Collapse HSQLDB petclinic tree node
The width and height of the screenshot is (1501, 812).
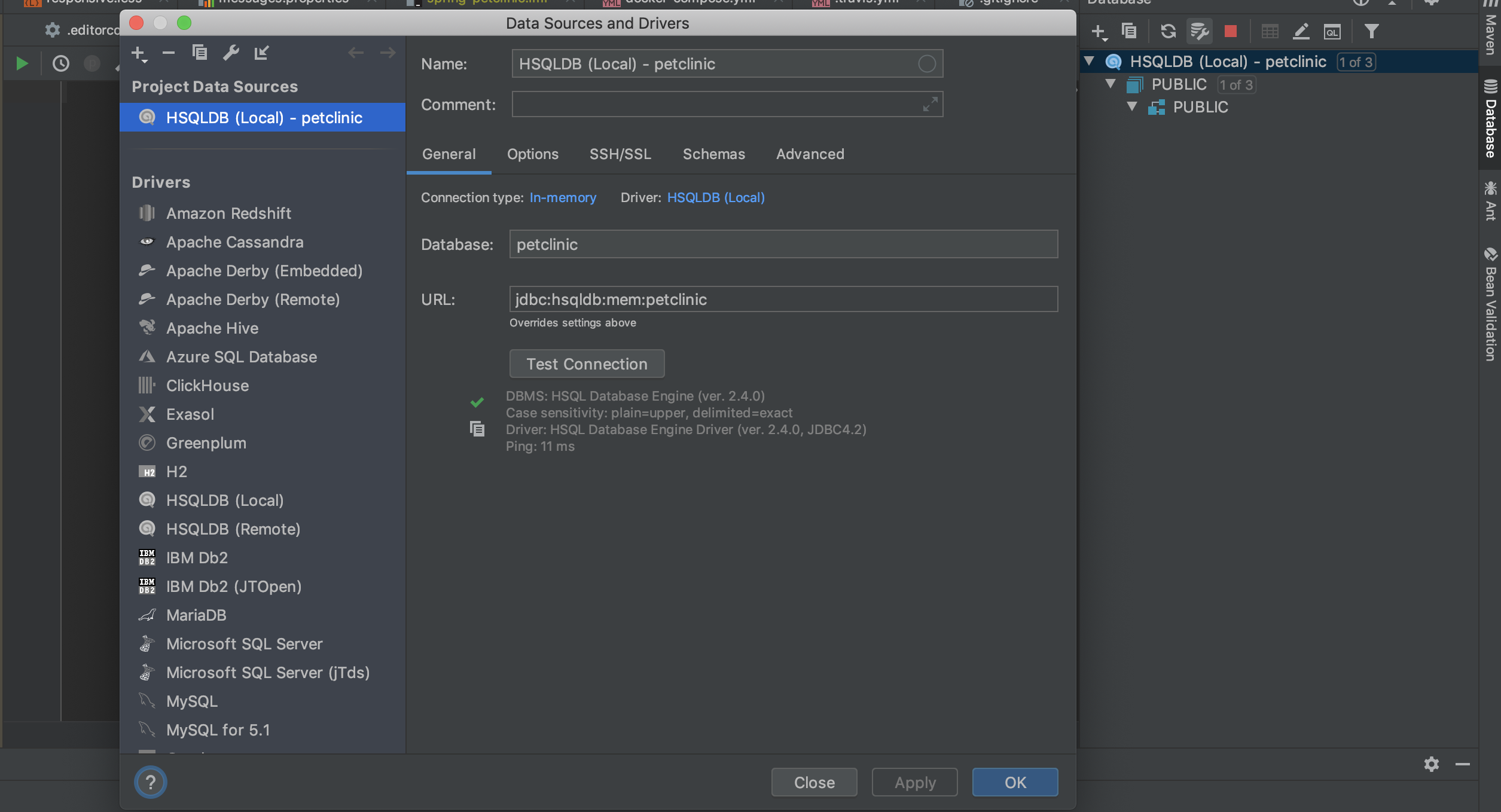pos(1089,61)
